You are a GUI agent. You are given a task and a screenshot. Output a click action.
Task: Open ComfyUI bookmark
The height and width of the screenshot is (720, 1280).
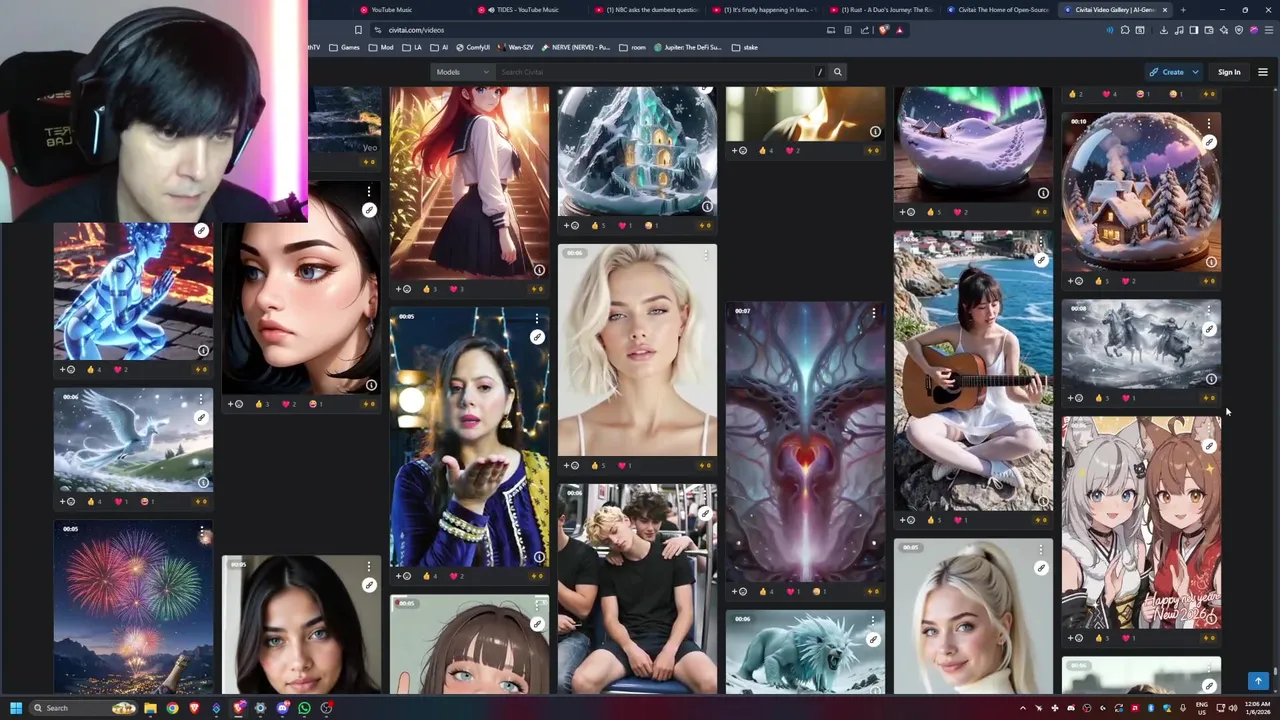pyautogui.click(x=473, y=47)
